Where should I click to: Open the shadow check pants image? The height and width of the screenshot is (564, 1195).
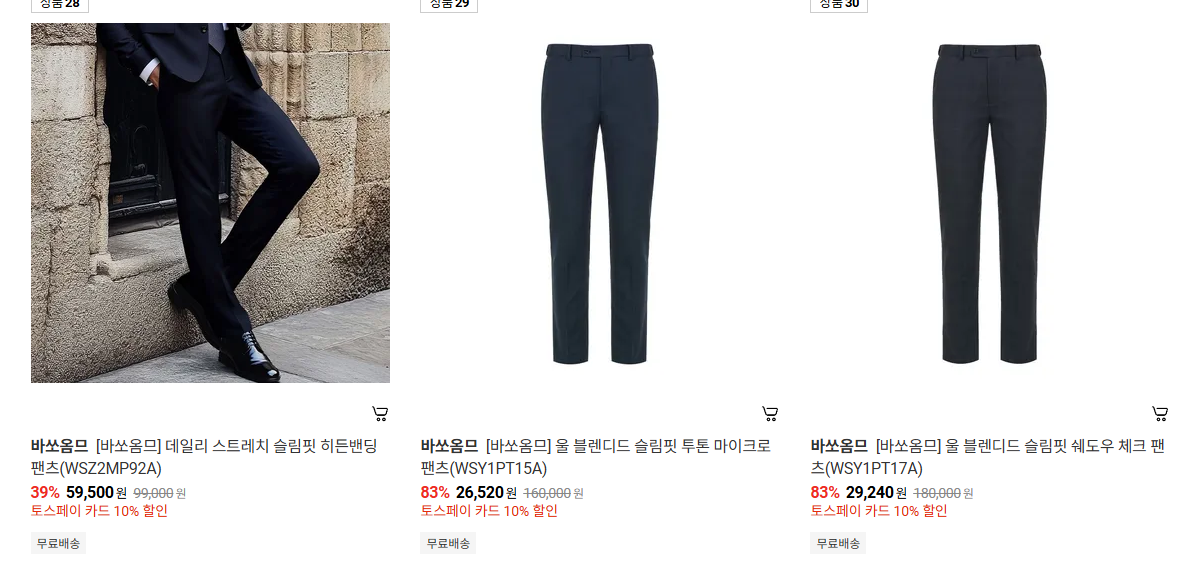tap(989, 203)
